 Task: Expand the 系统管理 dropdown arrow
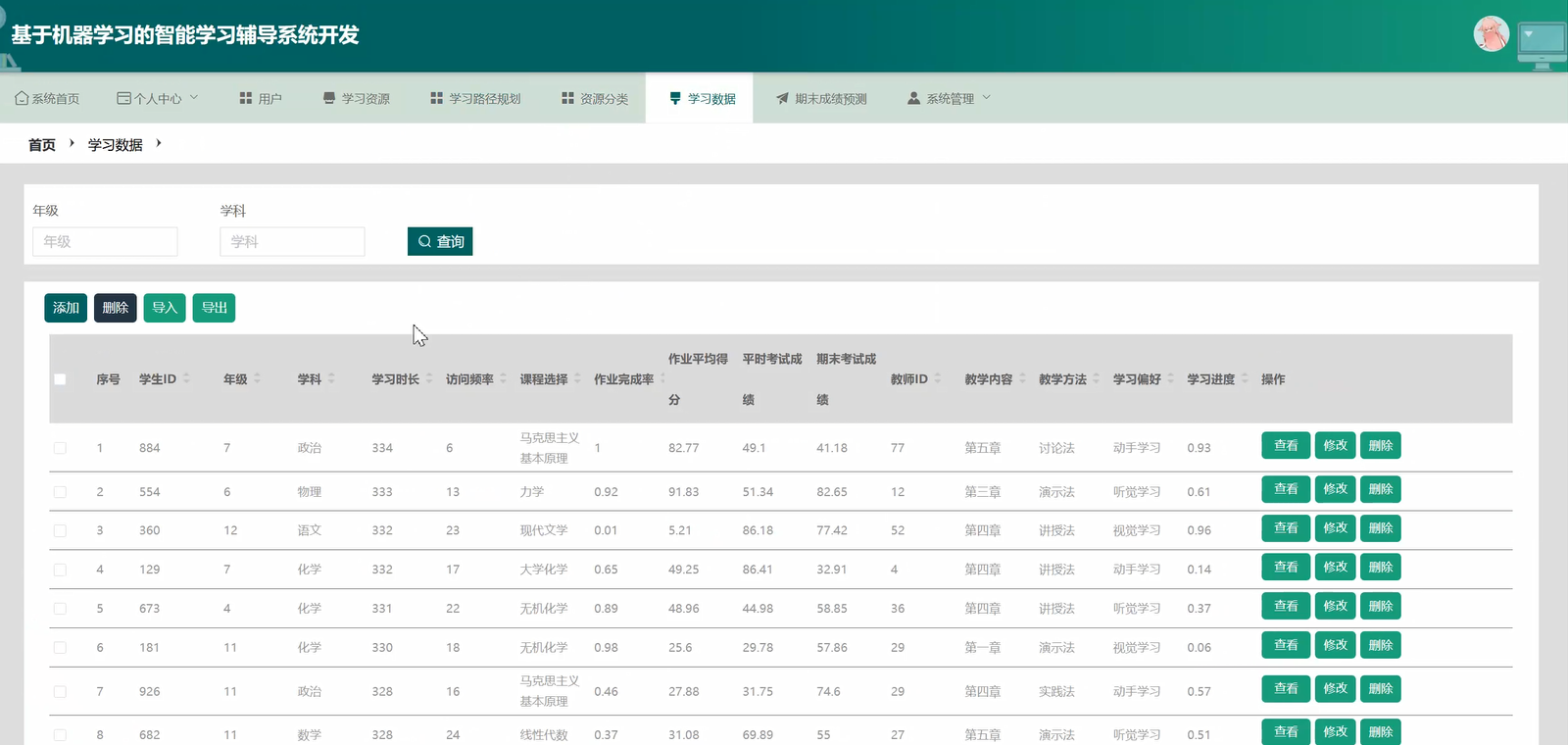(987, 97)
